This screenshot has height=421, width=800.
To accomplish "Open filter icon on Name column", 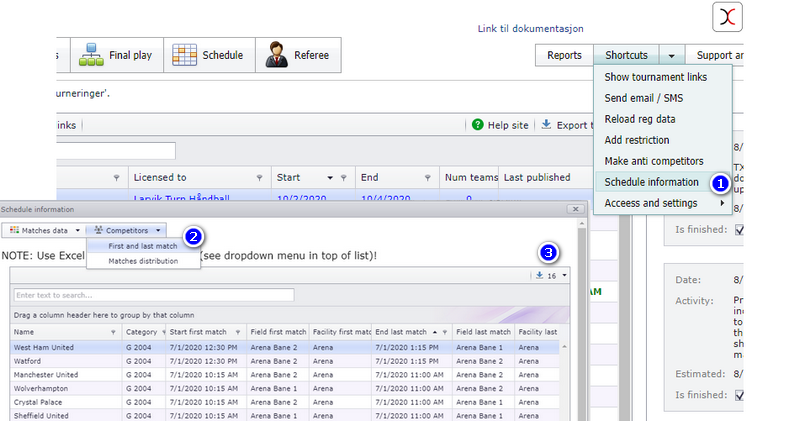I will (x=113, y=332).
